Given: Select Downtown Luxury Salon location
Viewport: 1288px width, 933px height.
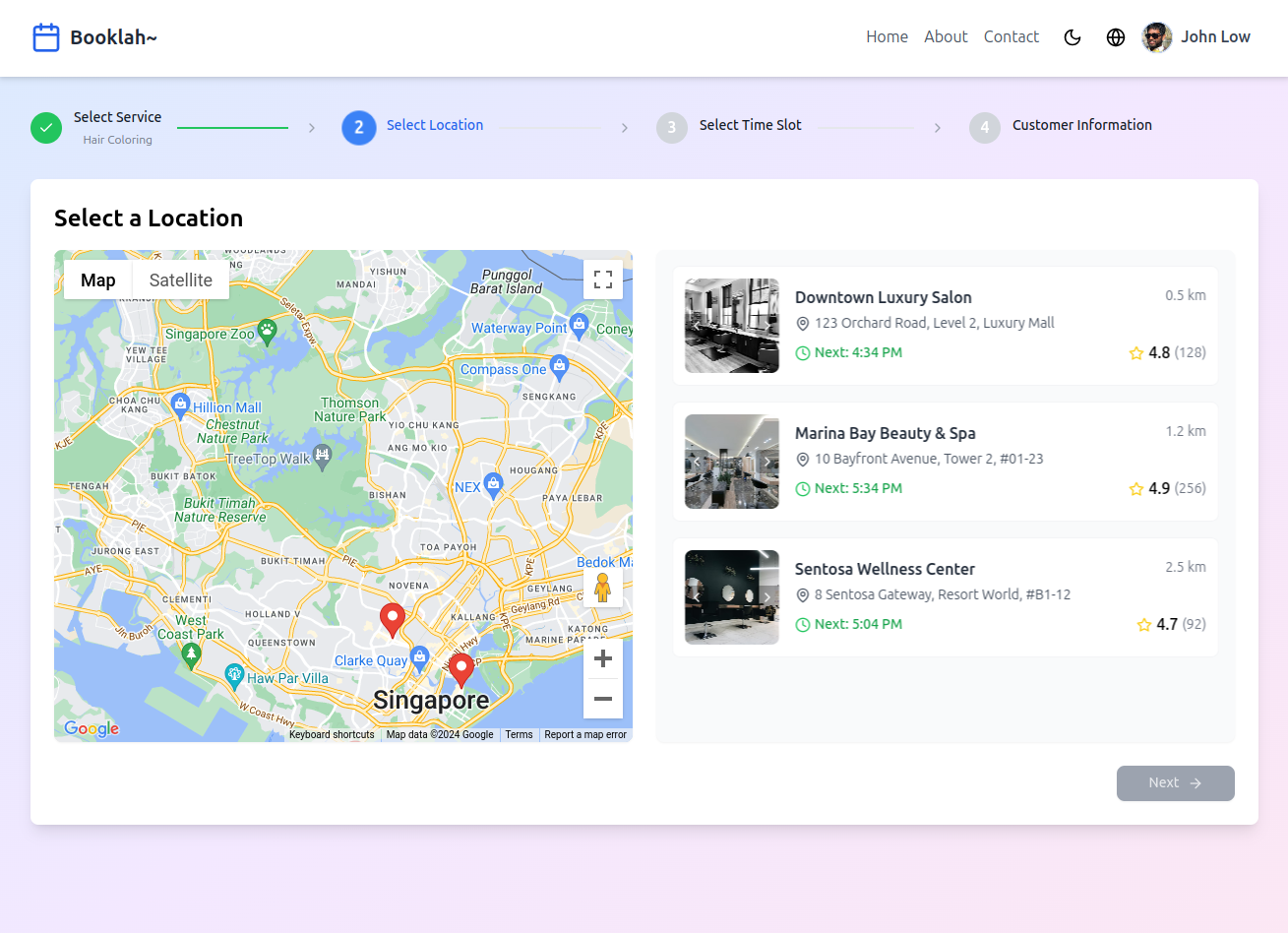Looking at the screenshot, I should (946, 326).
